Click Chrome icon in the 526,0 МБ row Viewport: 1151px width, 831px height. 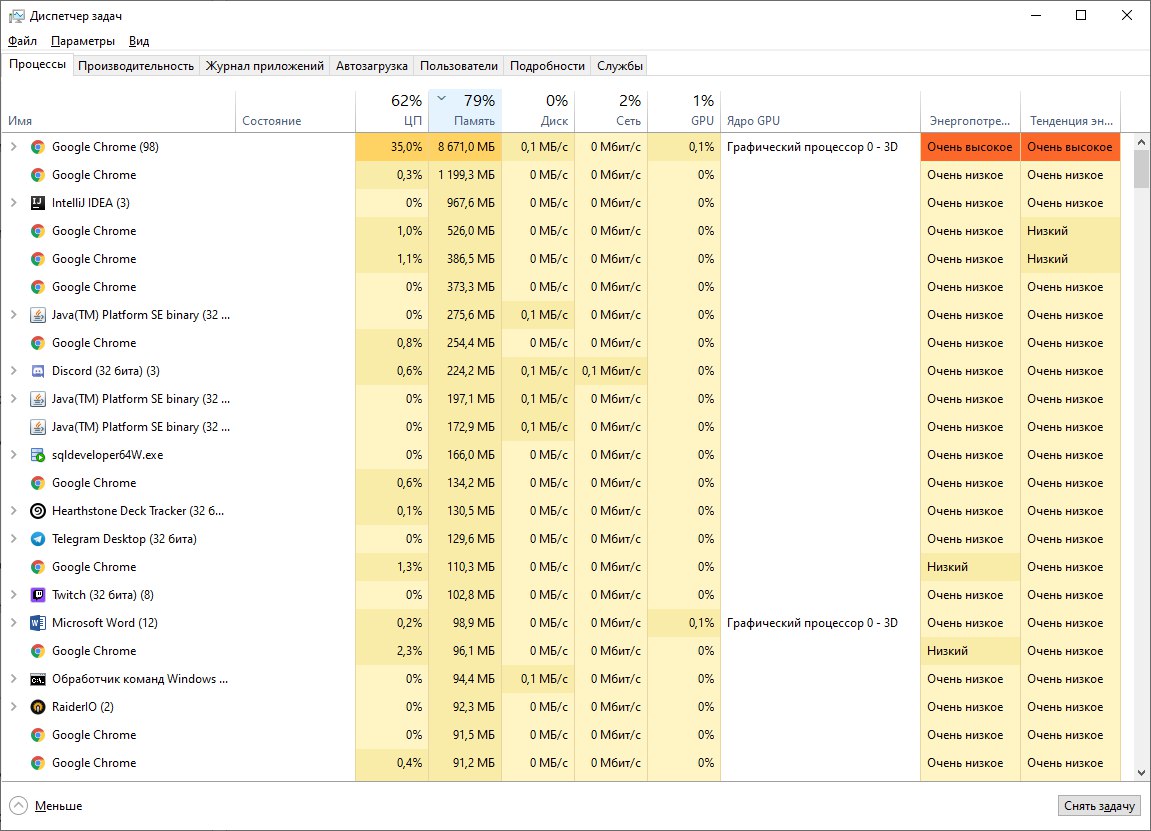[x=37, y=231]
